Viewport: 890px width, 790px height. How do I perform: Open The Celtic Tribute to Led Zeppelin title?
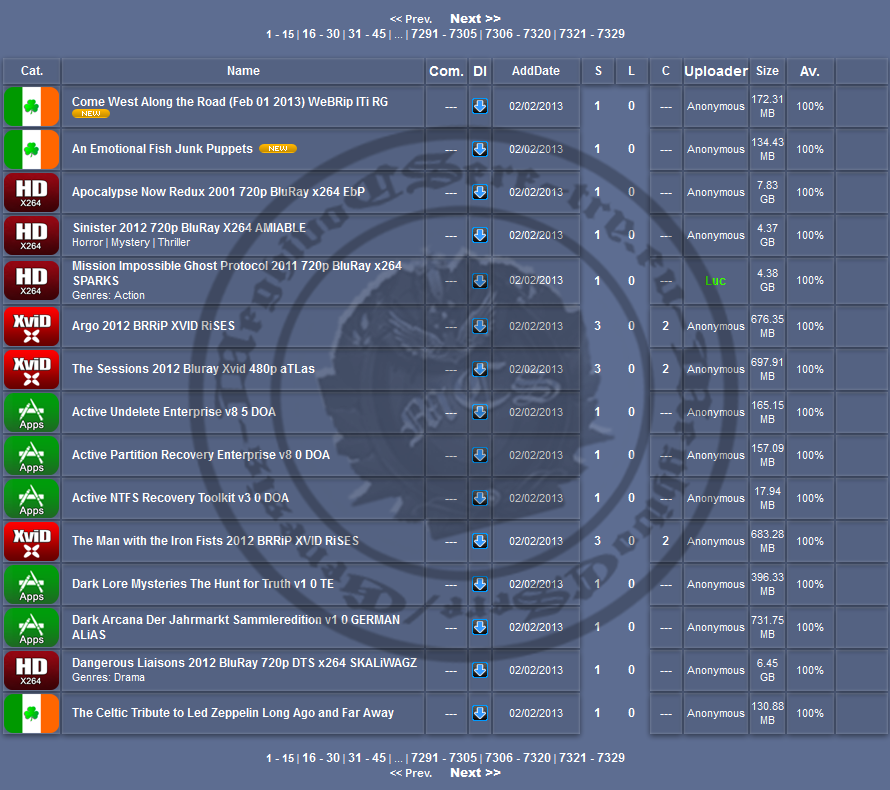click(x=233, y=713)
